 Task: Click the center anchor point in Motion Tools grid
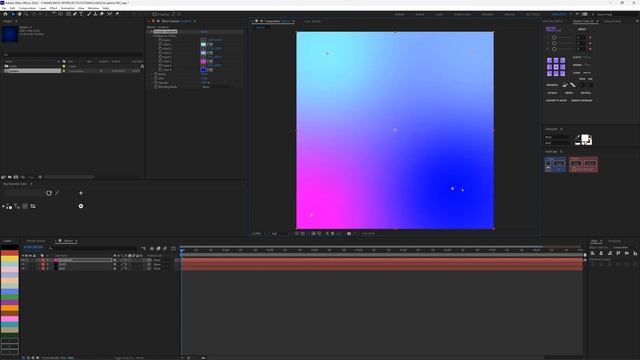click(x=556, y=67)
